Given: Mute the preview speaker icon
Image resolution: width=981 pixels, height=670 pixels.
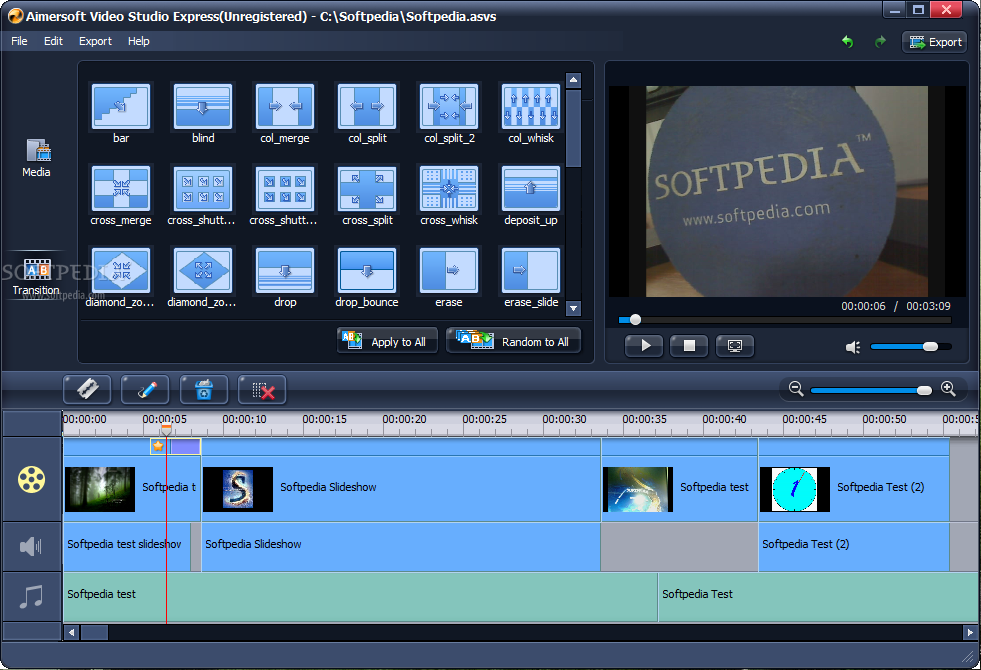Looking at the screenshot, I should point(853,347).
